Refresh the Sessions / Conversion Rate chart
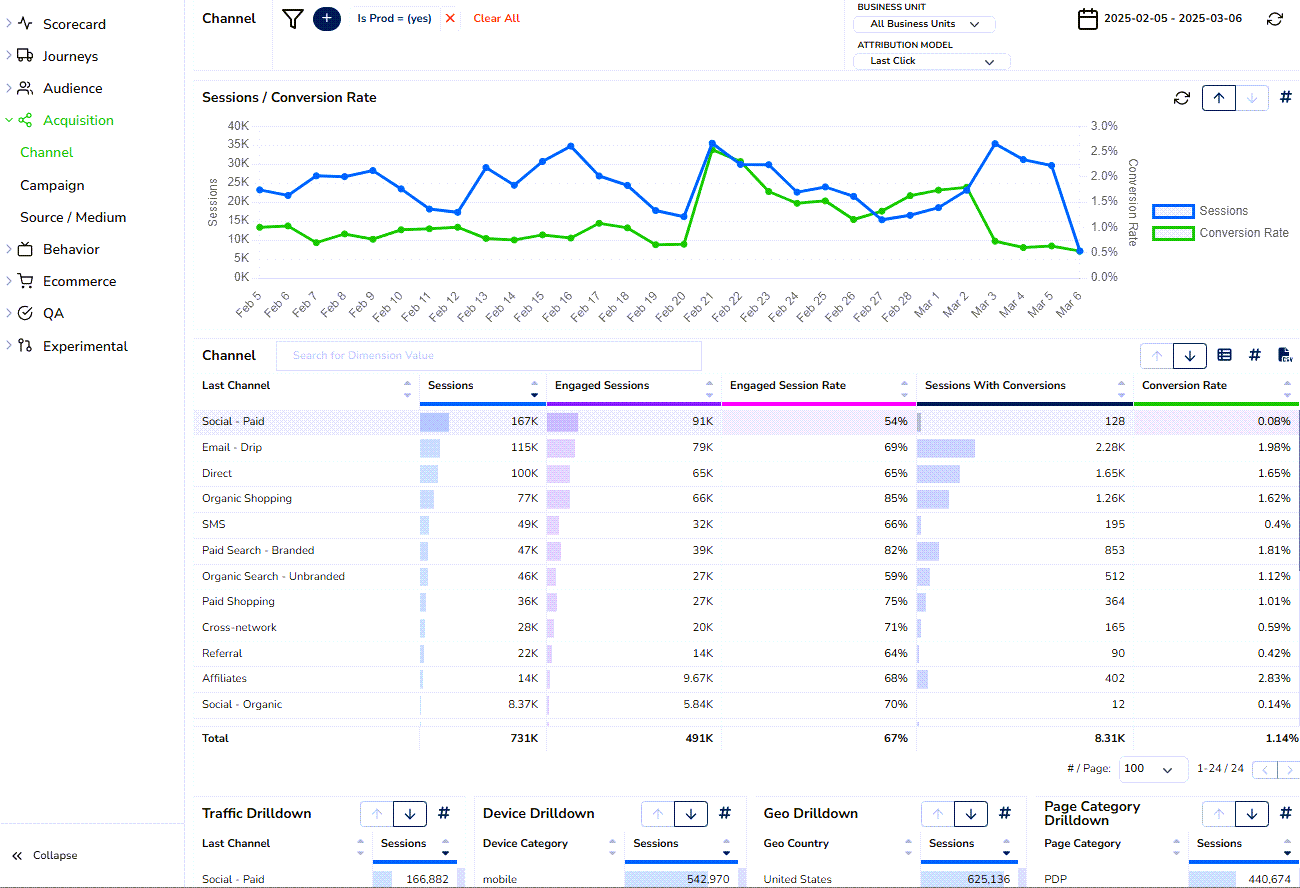The image size is (1300, 888). (x=1181, y=97)
